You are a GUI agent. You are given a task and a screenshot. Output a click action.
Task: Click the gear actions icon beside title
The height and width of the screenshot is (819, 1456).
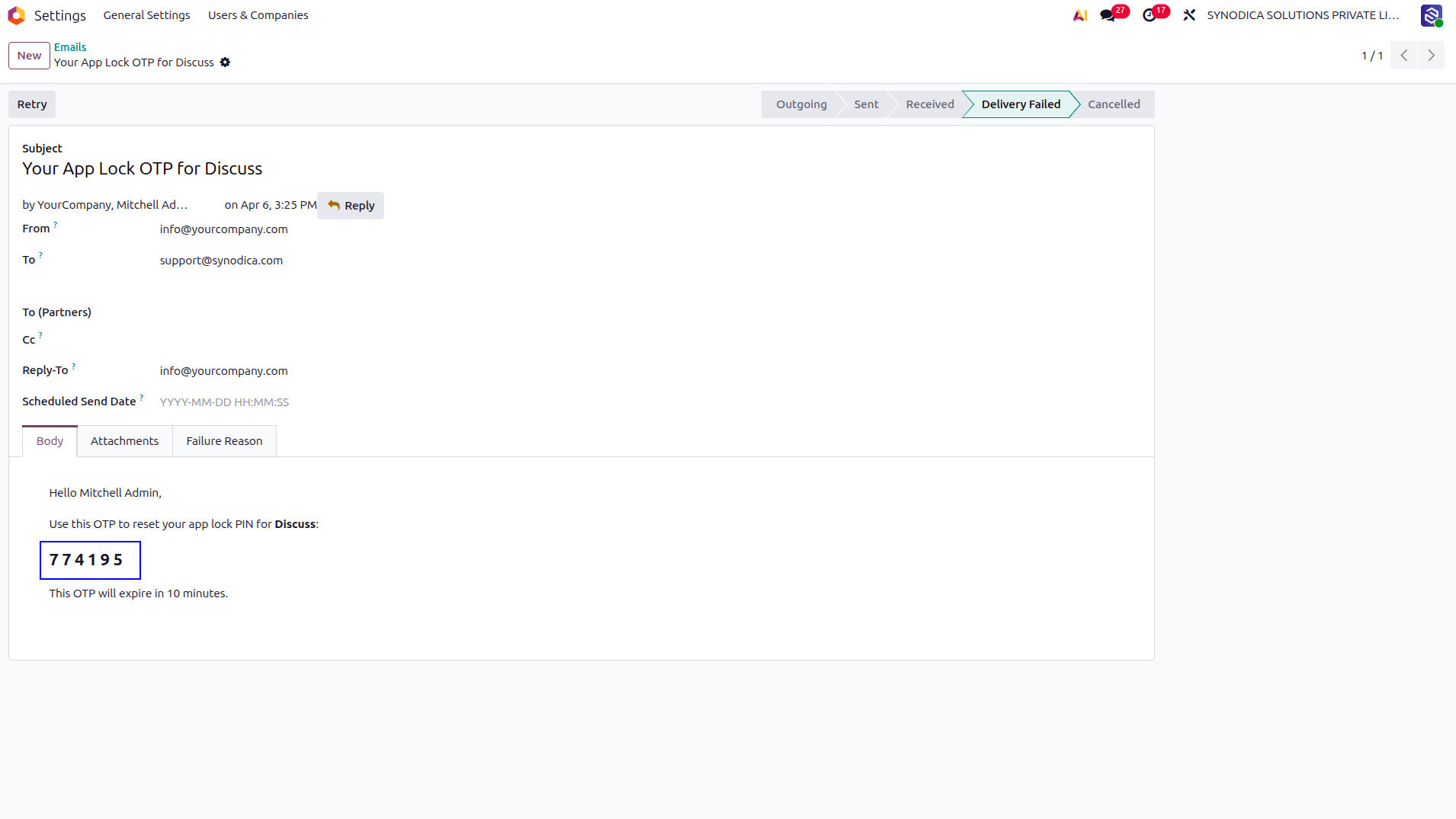coord(225,62)
